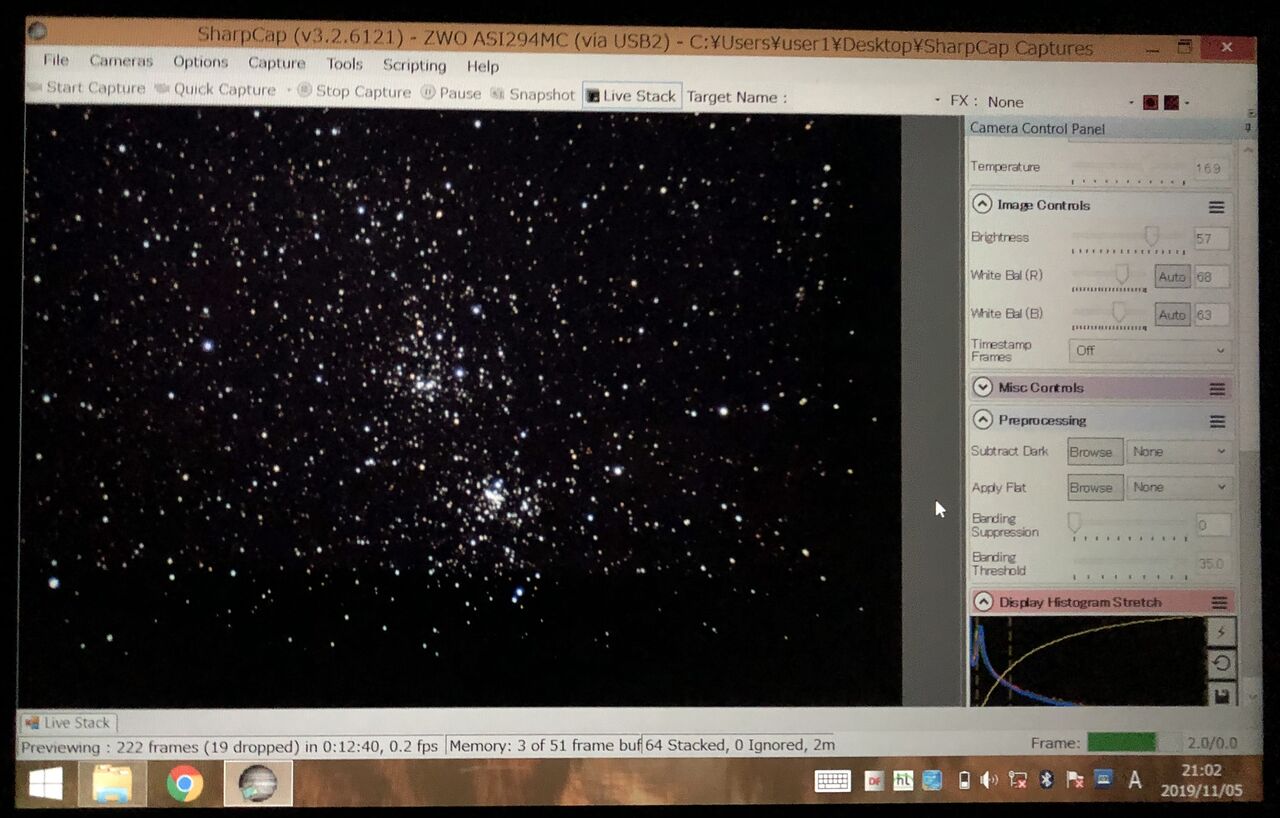Adjust the White Bal (R) slider
This screenshot has height=818, width=1280.
[x=1110, y=276]
